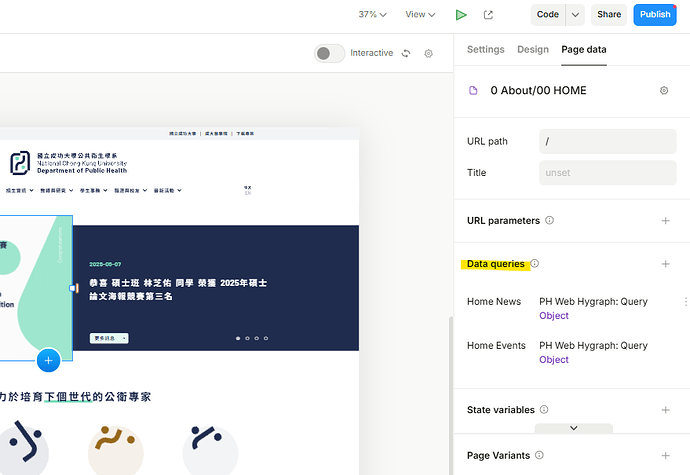Click the green play preview icon

[x=461, y=15]
